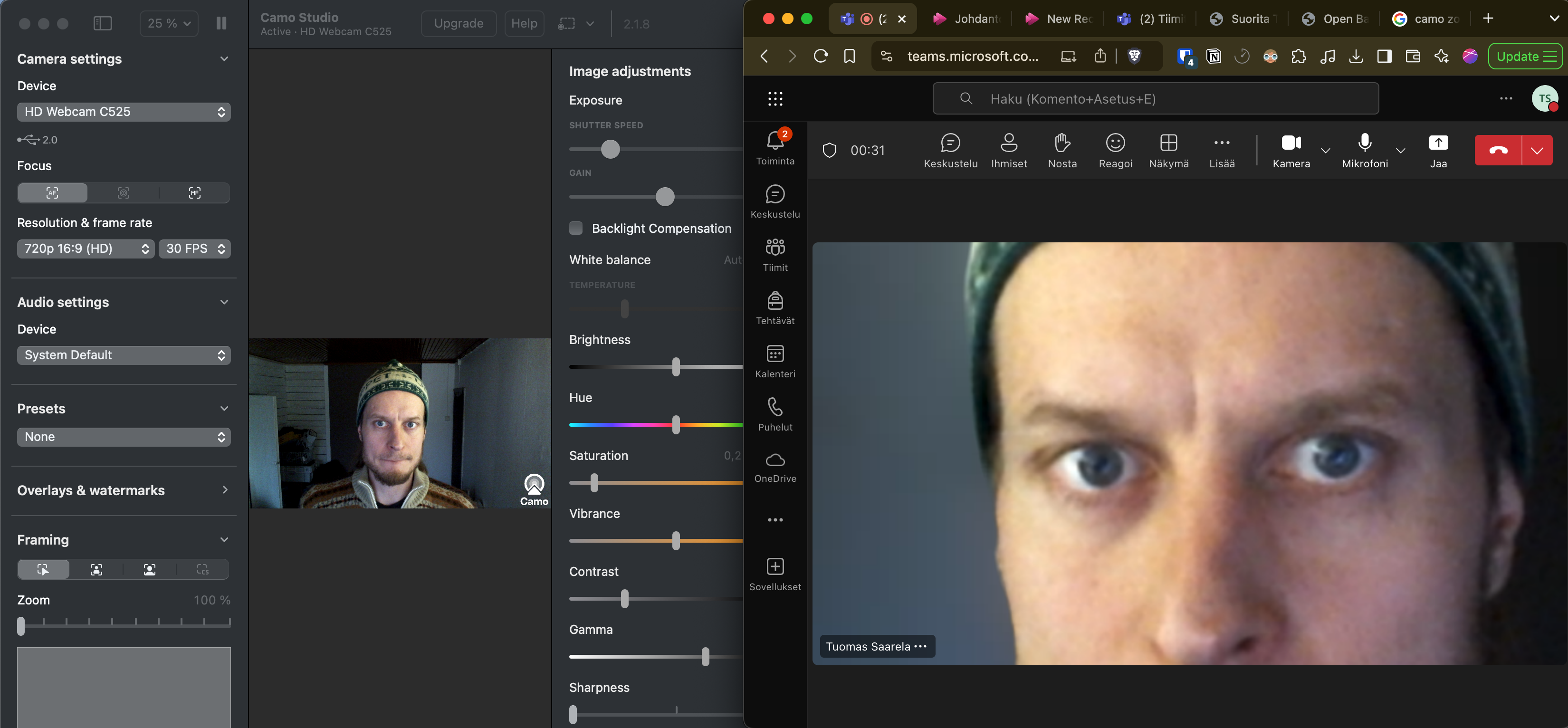Select the fourth framing mode icon
The width and height of the screenshot is (1568, 728).
[x=203, y=569]
